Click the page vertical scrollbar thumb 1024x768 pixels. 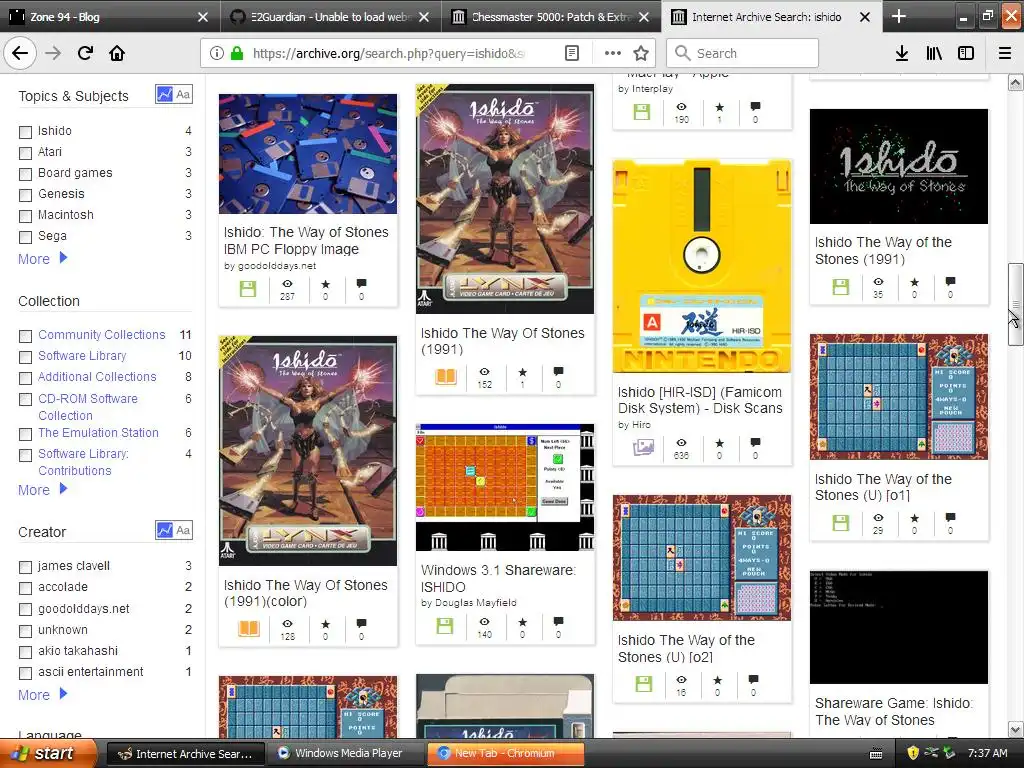[1015, 304]
